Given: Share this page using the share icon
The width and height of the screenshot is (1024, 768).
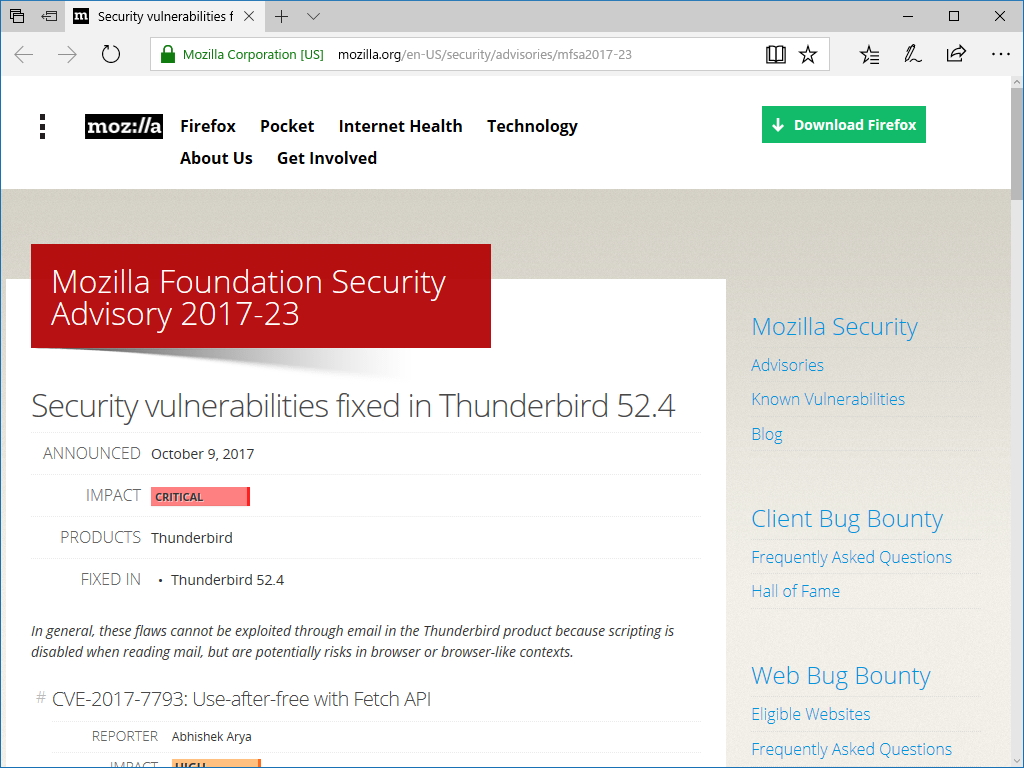Looking at the screenshot, I should [x=956, y=55].
